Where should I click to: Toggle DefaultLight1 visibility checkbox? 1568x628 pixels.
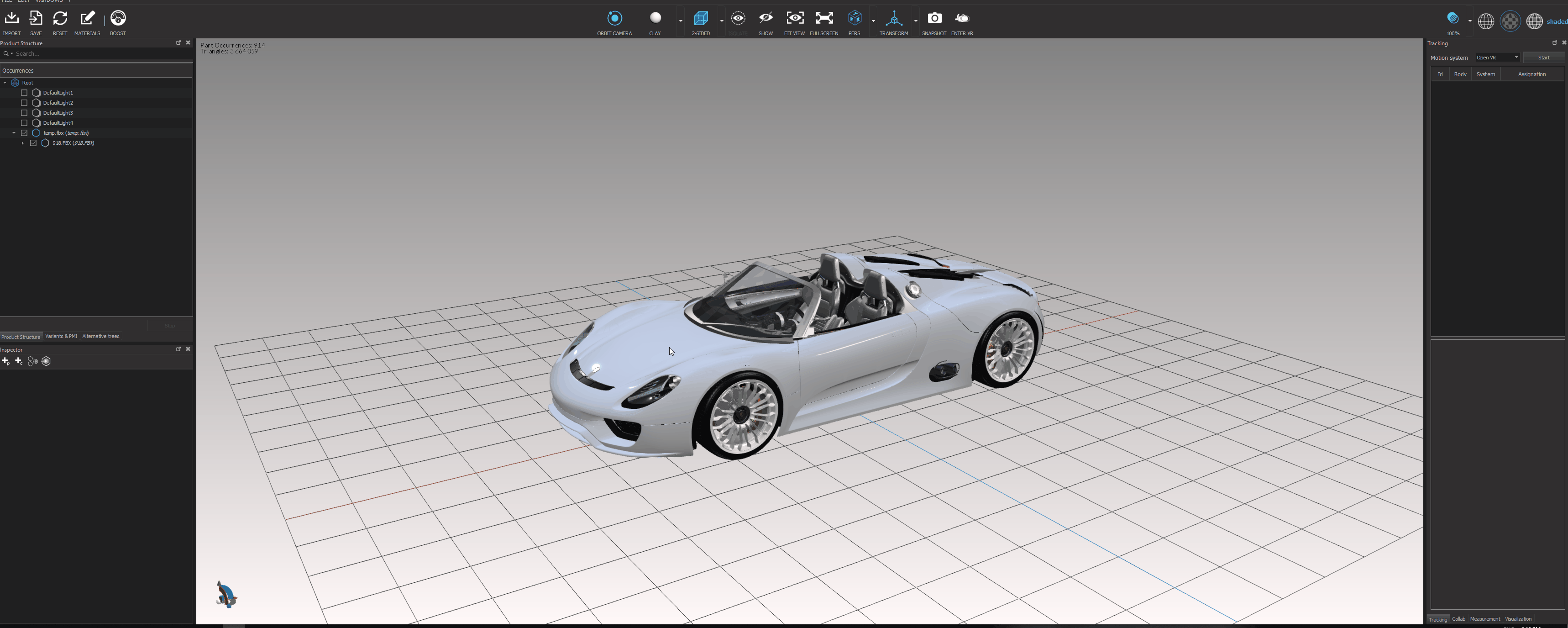point(24,93)
